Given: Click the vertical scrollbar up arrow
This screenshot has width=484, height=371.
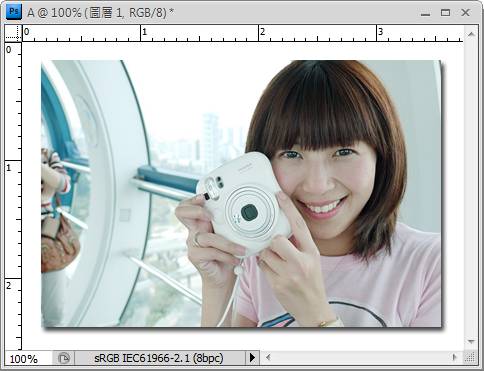Looking at the screenshot, I should [x=471, y=34].
